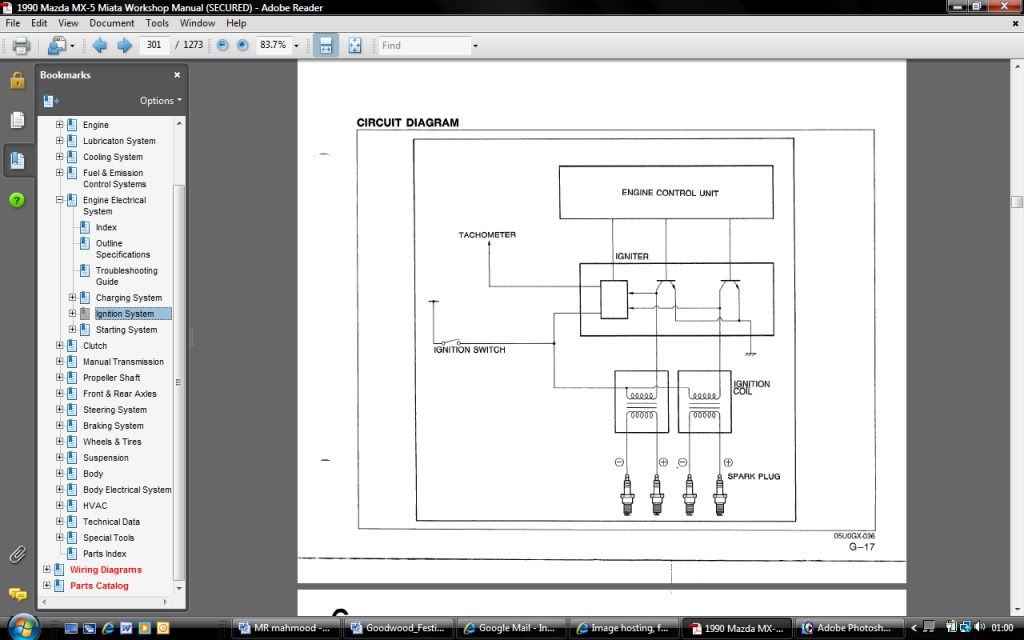Image resolution: width=1024 pixels, height=640 pixels.
Task: Click the Bookmarks panel vertical scrollbar
Action: click(179, 382)
